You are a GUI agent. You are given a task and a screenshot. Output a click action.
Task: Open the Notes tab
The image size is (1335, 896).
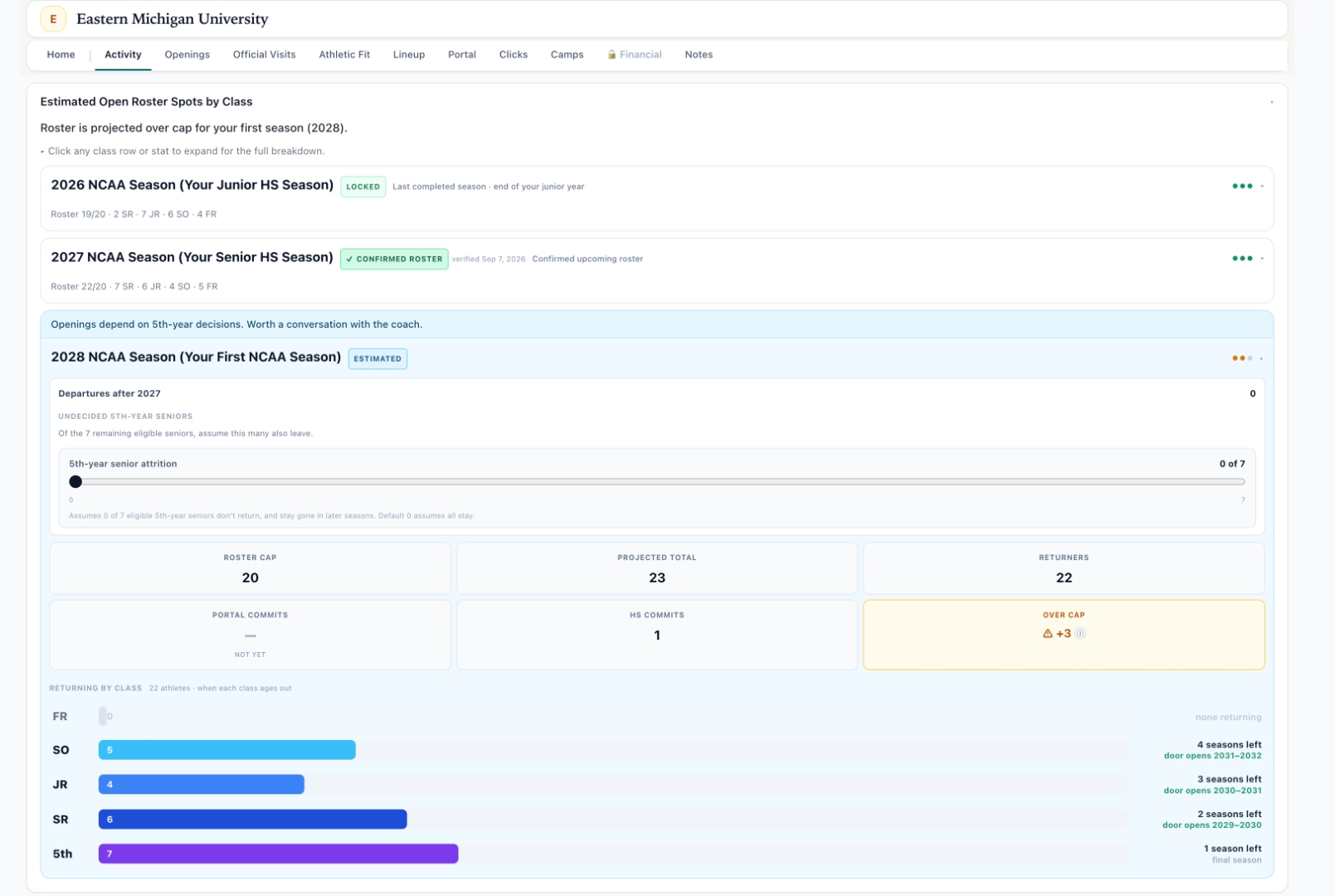click(x=699, y=55)
